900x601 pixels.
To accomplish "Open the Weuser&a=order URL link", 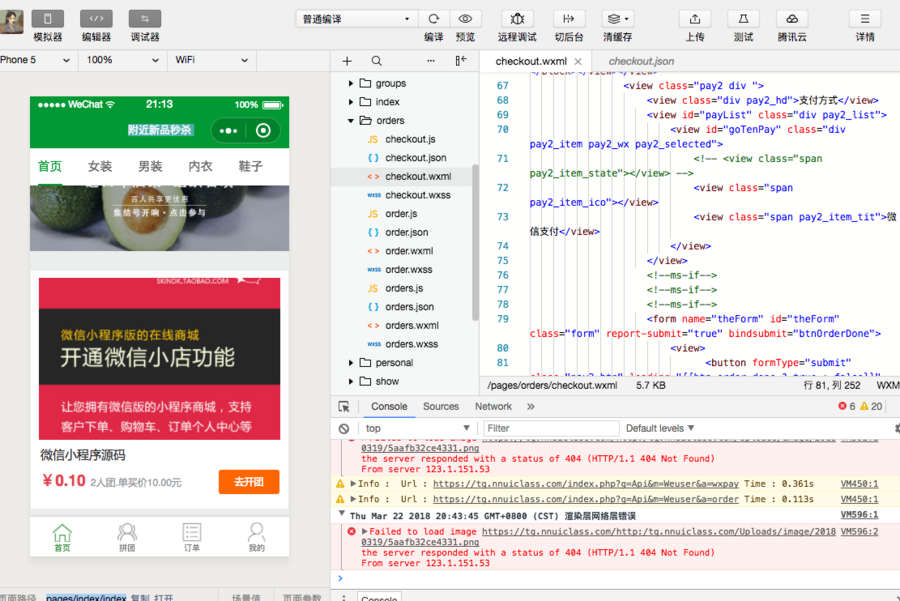I will click(585, 499).
